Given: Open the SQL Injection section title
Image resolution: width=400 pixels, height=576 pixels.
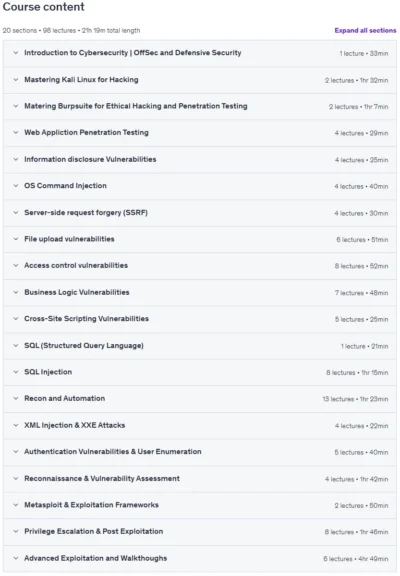Looking at the screenshot, I should coord(48,372).
